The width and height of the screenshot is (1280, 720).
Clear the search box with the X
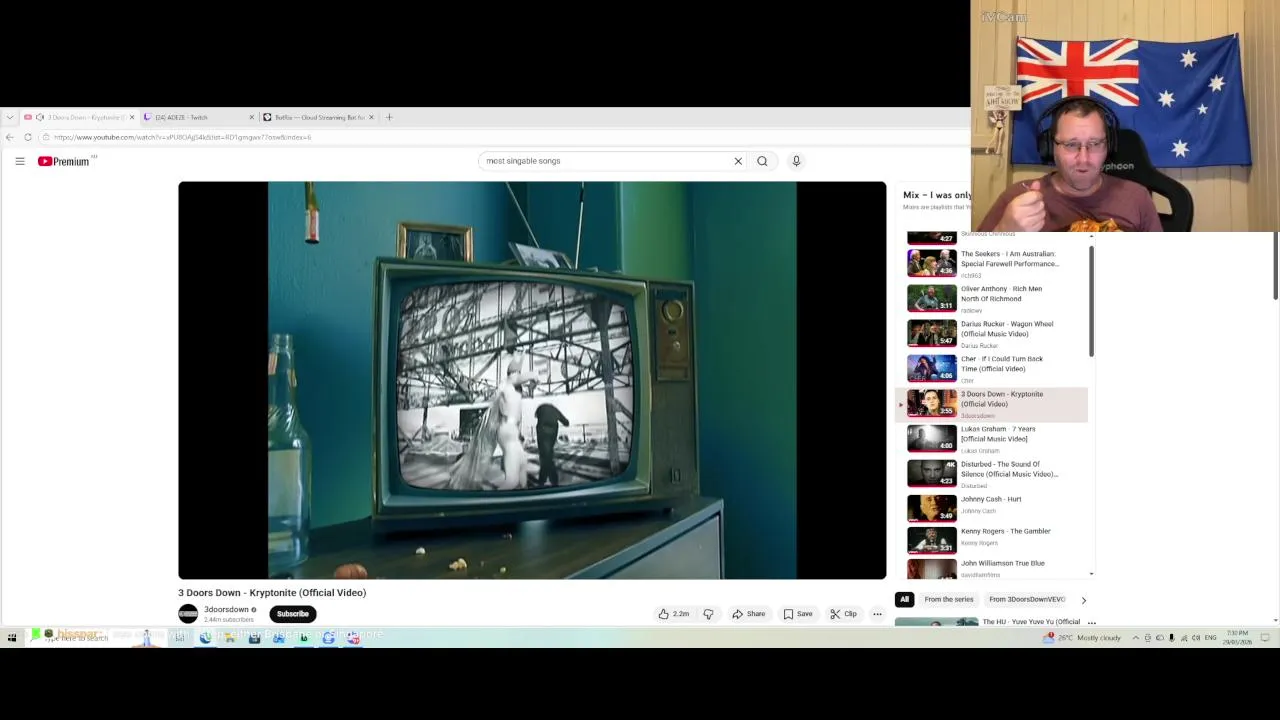pyautogui.click(x=738, y=161)
